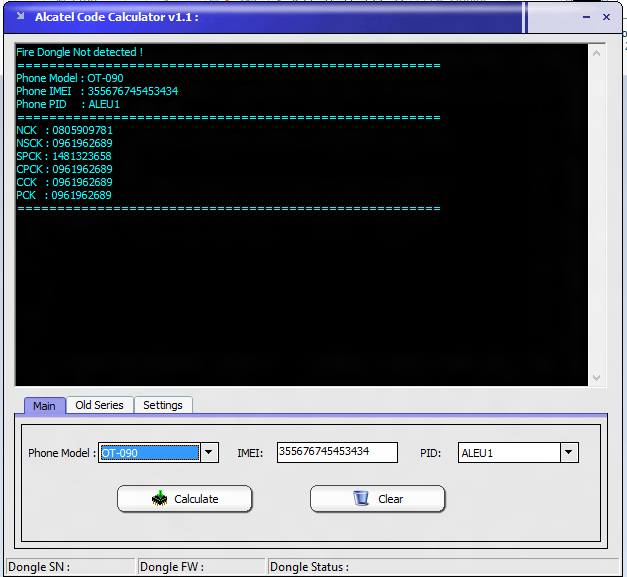Click the log scrollbar up arrow
This screenshot has width=627, height=577.
(x=596, y=53)
